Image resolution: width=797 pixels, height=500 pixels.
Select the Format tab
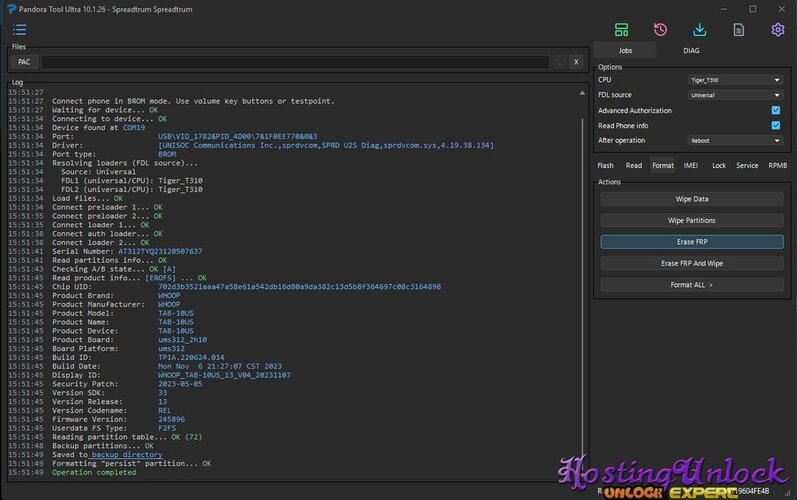click(x=663, y=165)
